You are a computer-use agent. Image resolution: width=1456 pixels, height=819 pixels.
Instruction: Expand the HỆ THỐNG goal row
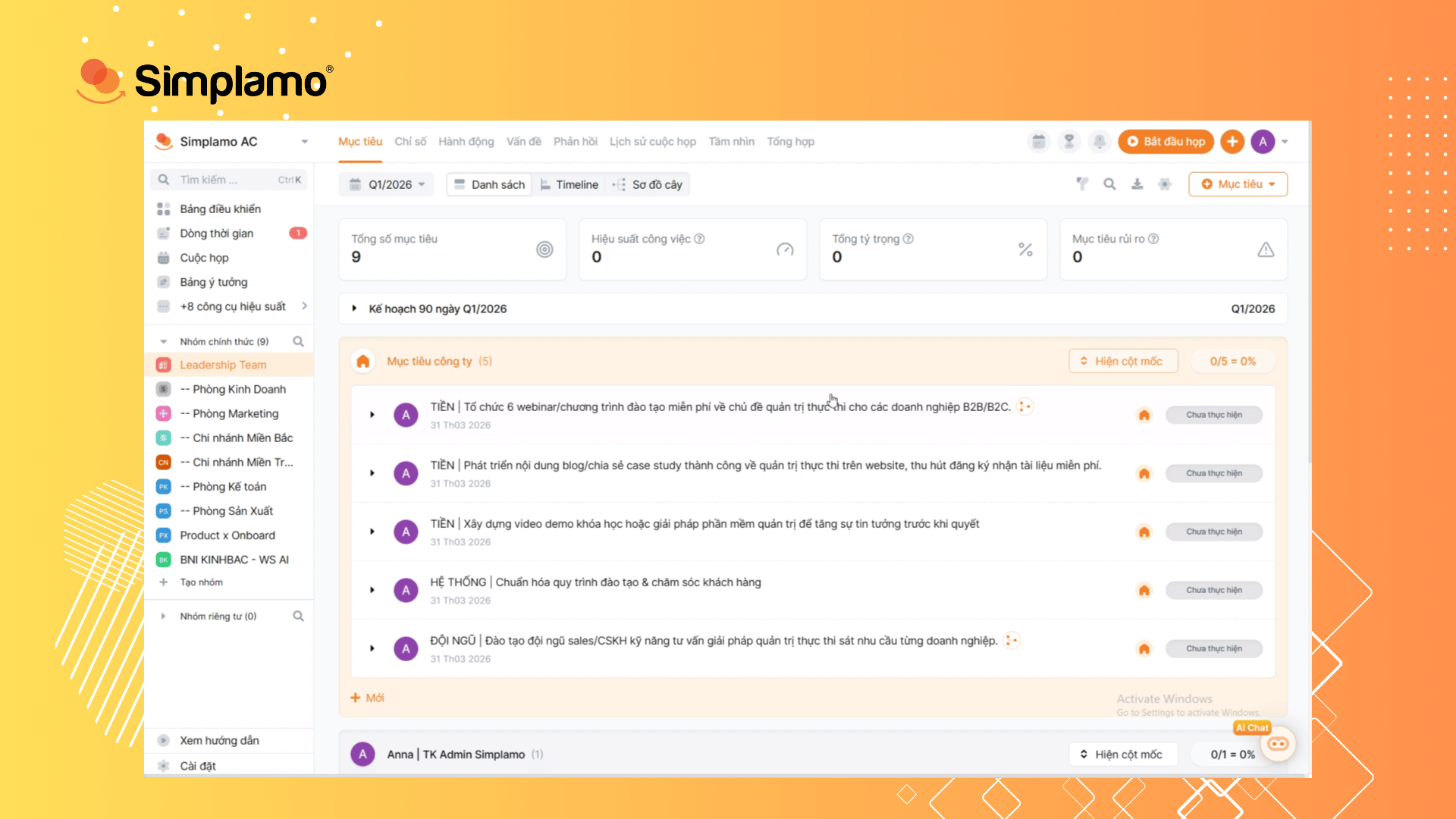tap(372, 590)
